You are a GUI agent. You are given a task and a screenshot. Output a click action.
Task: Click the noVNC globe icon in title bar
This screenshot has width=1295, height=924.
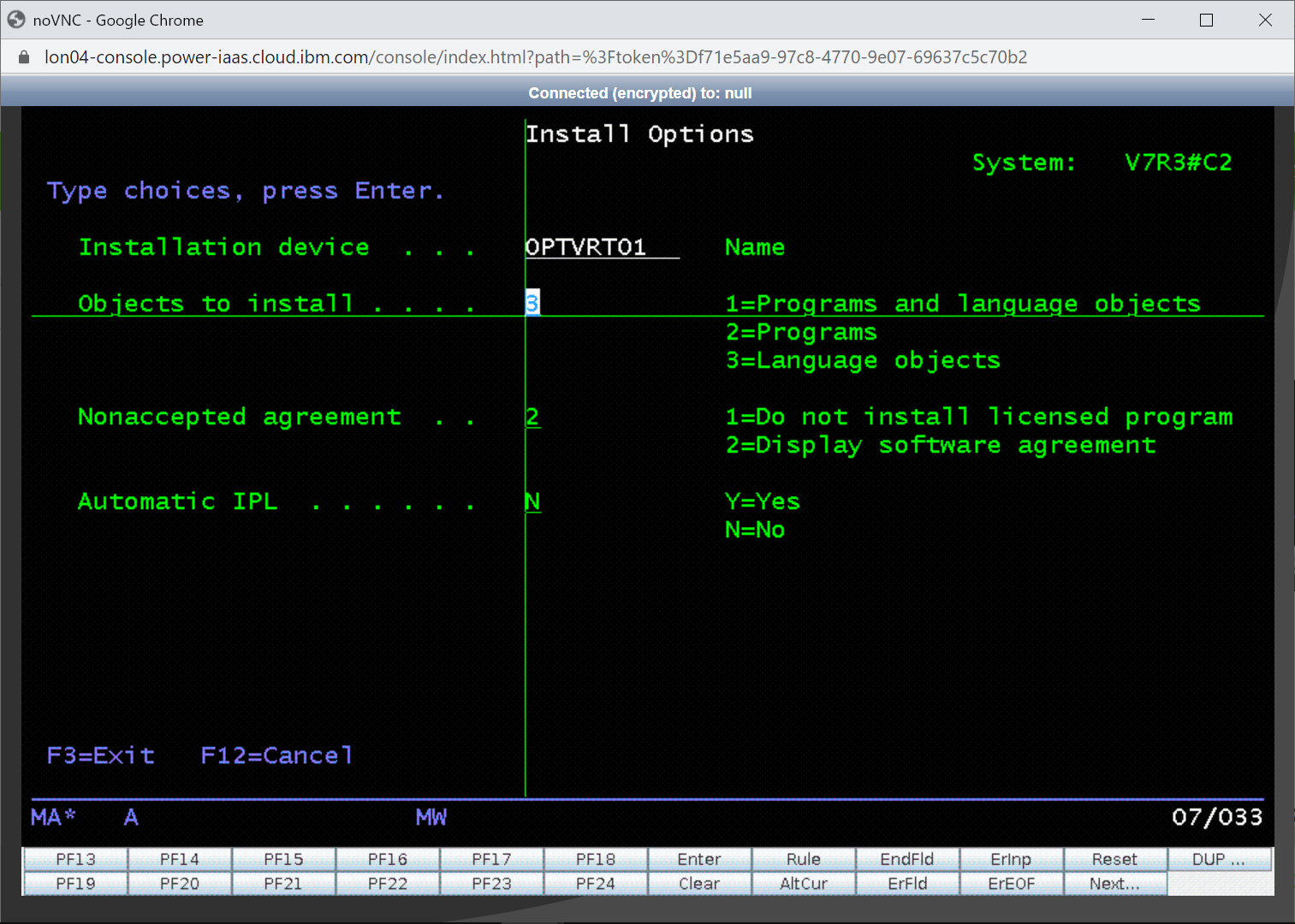point(16,20)
